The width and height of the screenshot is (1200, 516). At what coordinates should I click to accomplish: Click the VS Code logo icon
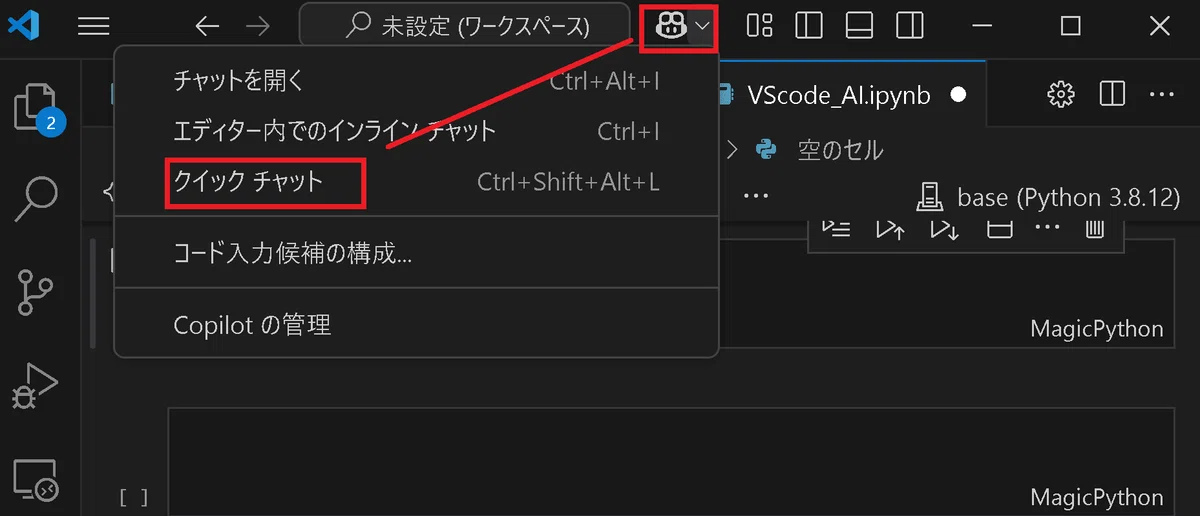pyautogui.click(x=22, y=27)
